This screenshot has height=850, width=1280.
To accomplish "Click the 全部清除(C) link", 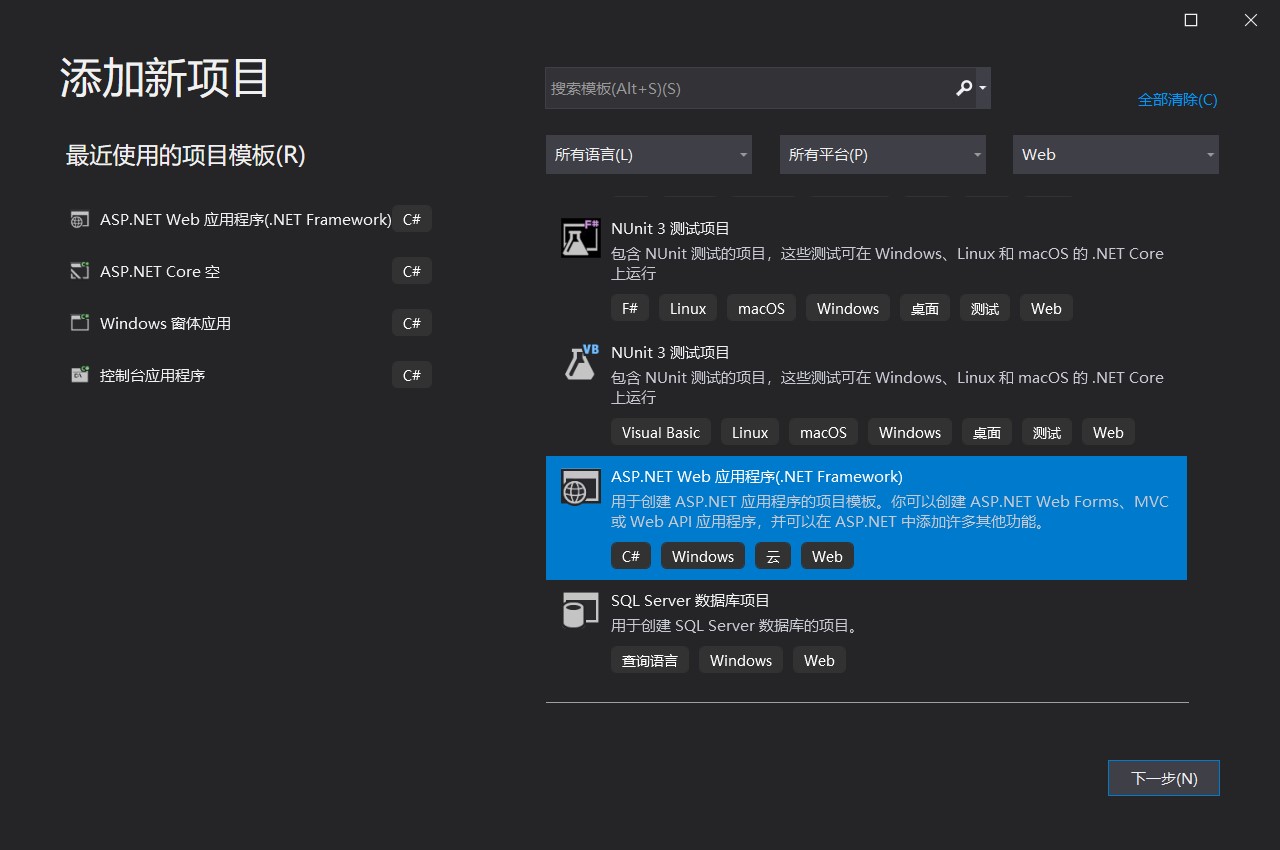I will pos(1177,100).
